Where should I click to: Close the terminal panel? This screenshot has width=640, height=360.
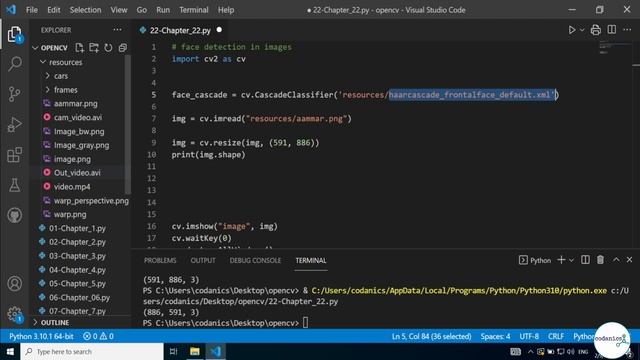pyautogui.click(x=629, y=260)
